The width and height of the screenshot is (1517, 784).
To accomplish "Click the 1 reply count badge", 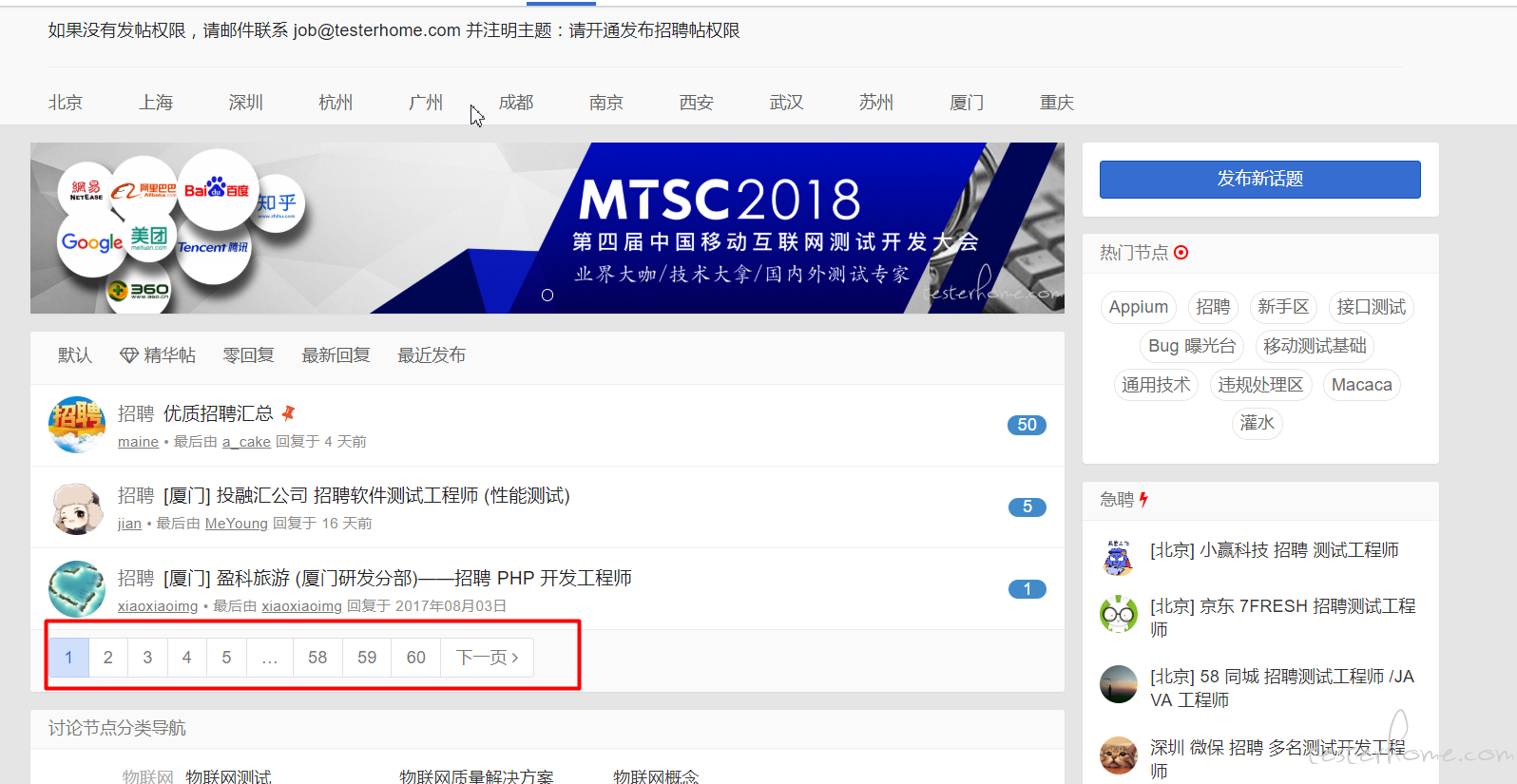I will point(1027,589).
